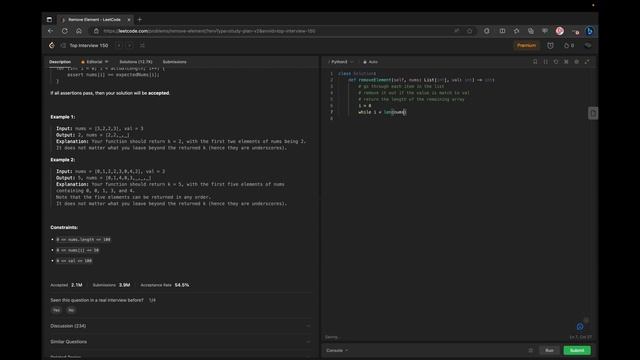Image resolution: width=640 pixels, height=360 pixels.
Task: Click the Ln 7 cursor position indicator
Action: (580, 337)
